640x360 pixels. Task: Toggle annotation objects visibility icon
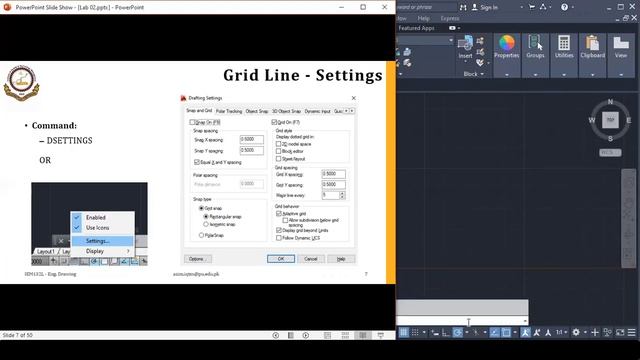click(x=525, y=332)
